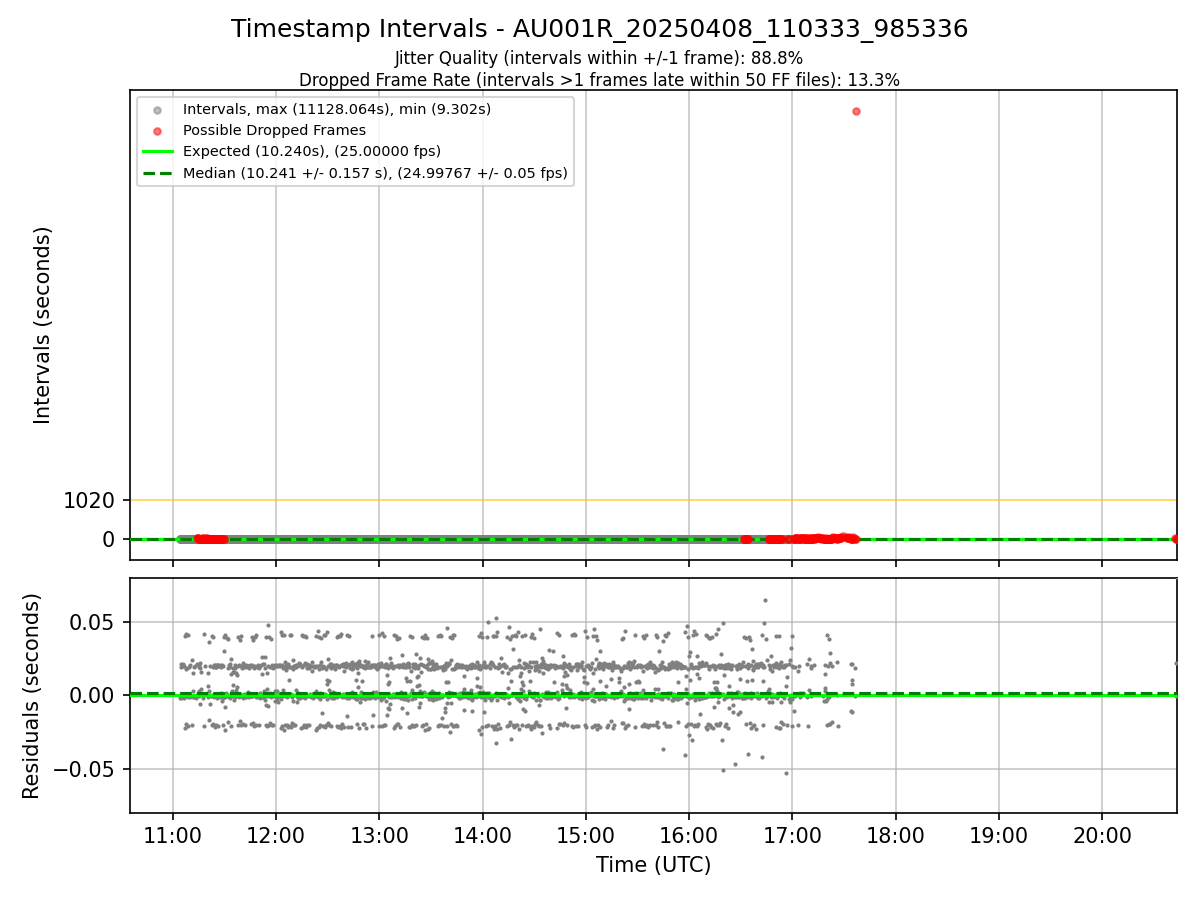
Task: Click the 'Intervals (seconds)' axis label
Action: (42, 325)
